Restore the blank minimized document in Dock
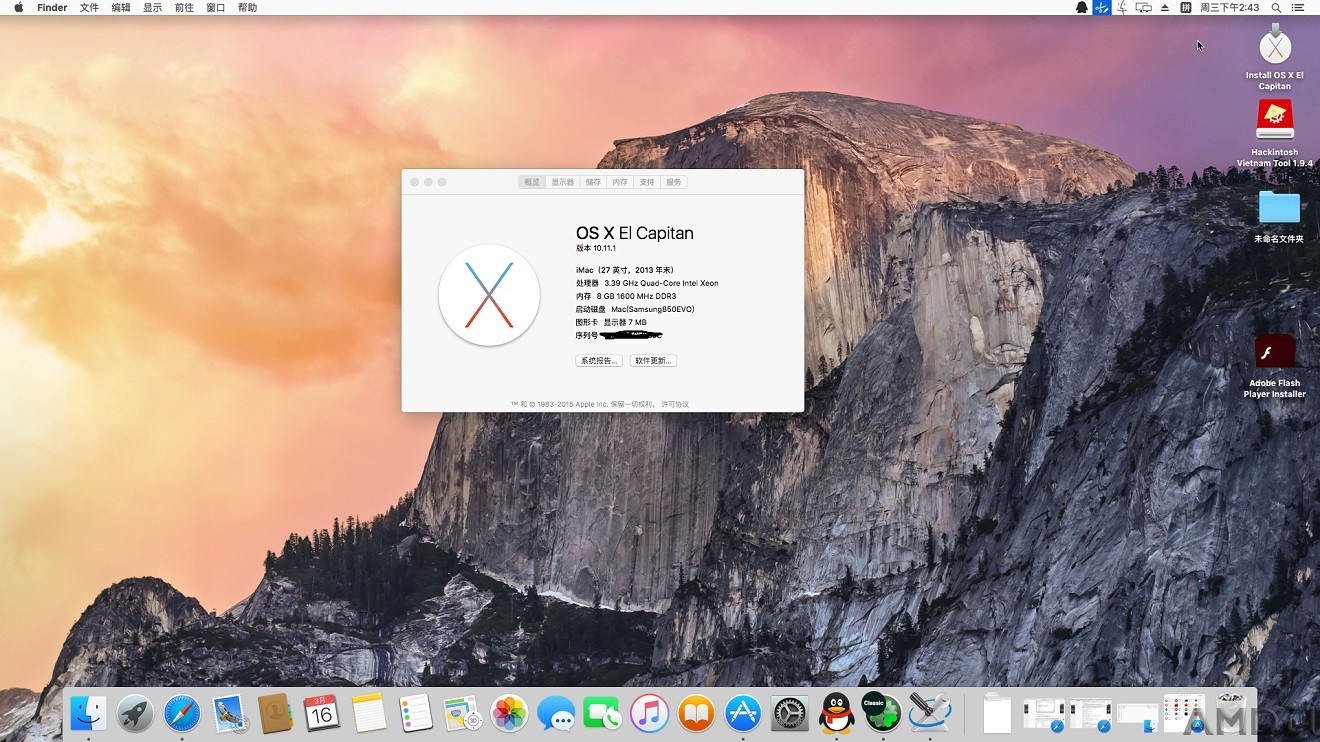 pos(997,714)
